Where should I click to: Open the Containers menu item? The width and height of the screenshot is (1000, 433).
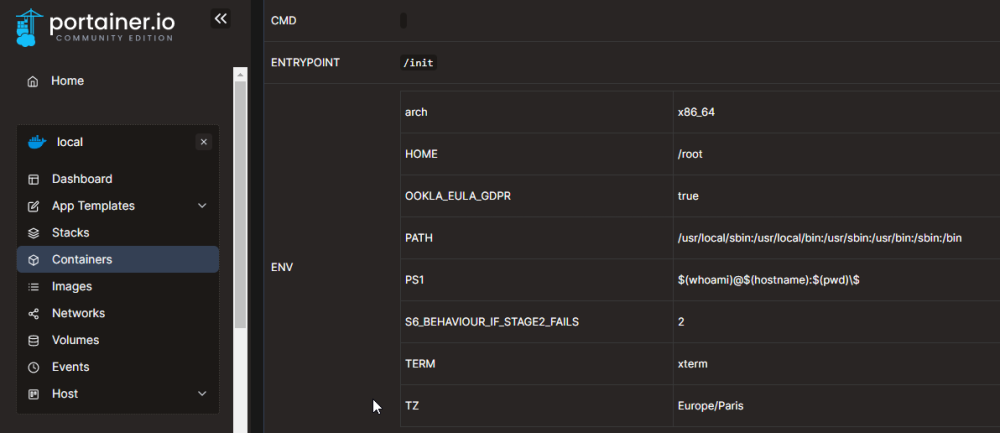pyautogui.click(x=82, y=260)
